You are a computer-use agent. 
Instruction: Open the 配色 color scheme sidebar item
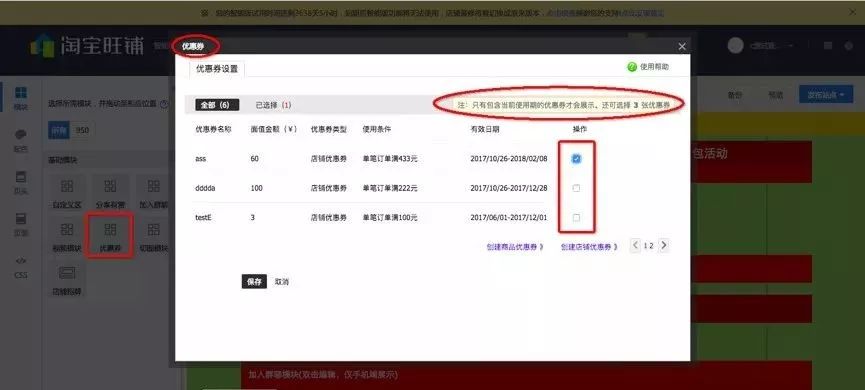coord(20,141)
